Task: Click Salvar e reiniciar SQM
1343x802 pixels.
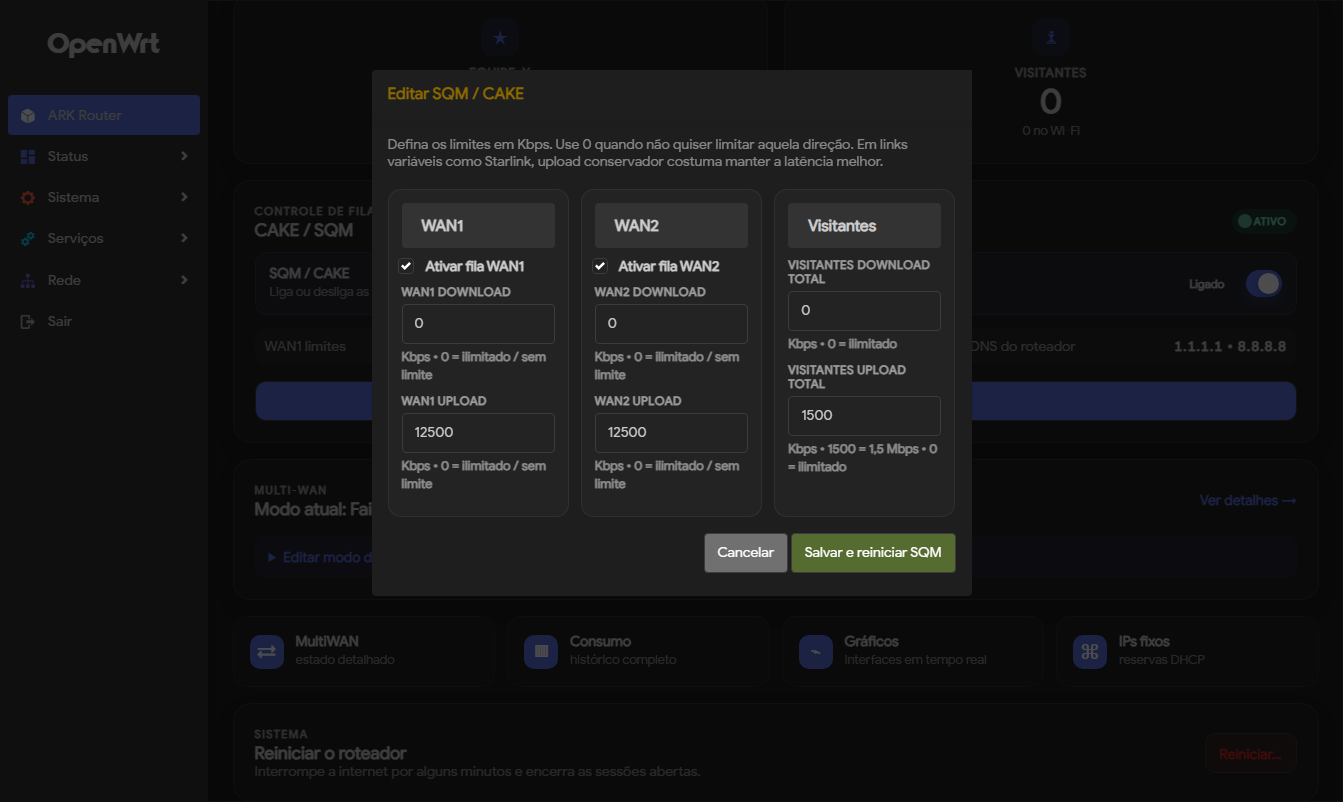Action: click(x=873, y=553)
